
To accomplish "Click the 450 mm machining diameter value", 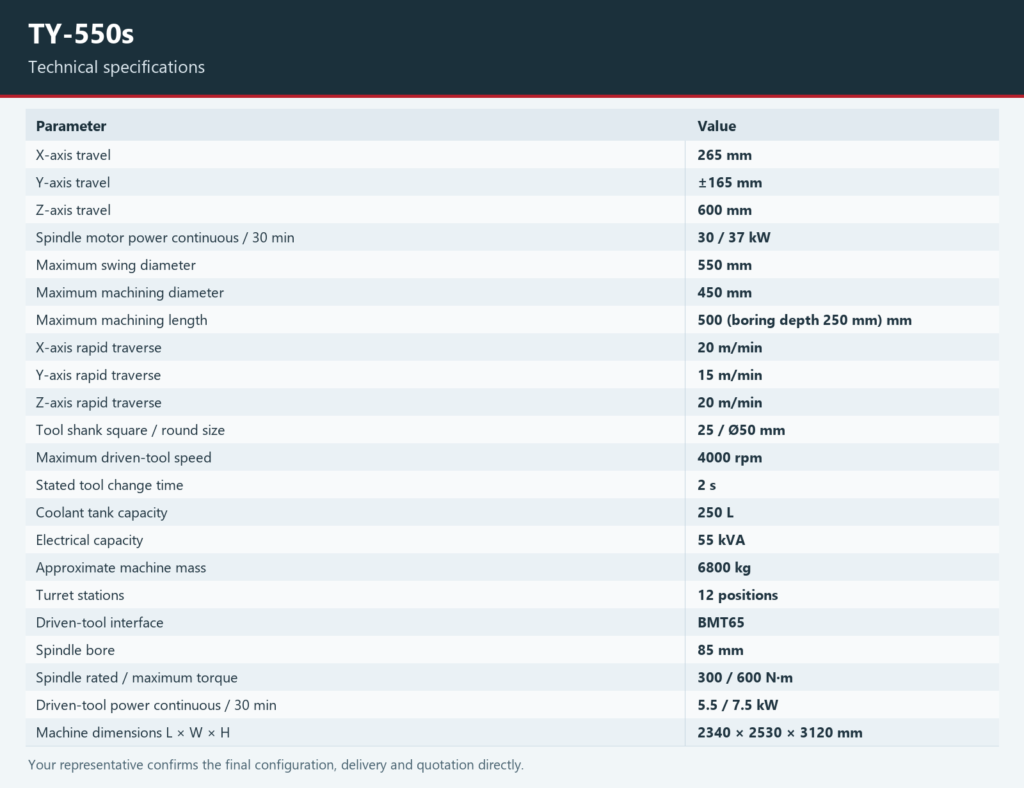I will (x=724, y=292).
